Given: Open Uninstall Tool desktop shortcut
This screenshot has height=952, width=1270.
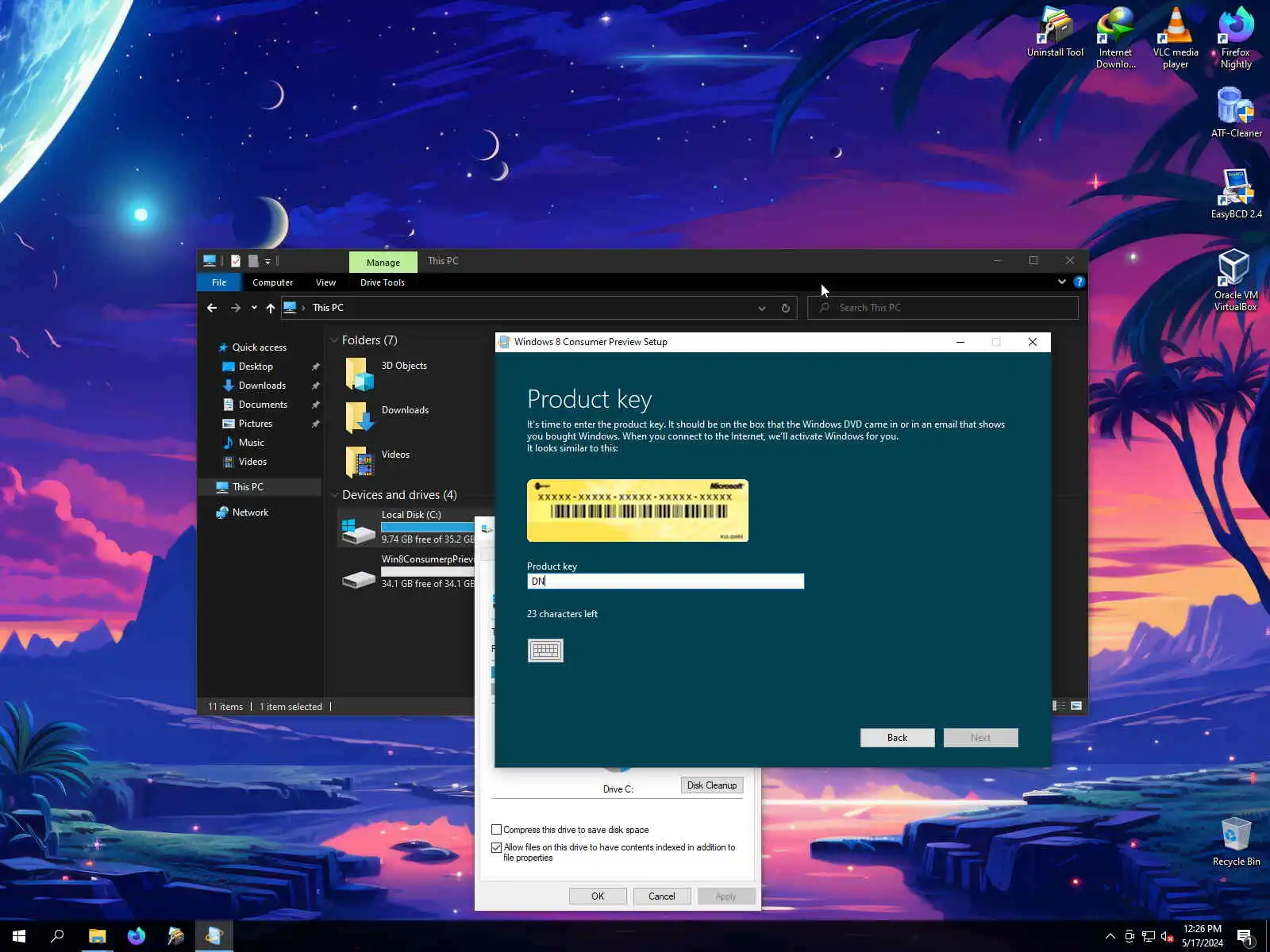Looking at the screenshot, I should pyautogui.click(x=1055, y=32).
